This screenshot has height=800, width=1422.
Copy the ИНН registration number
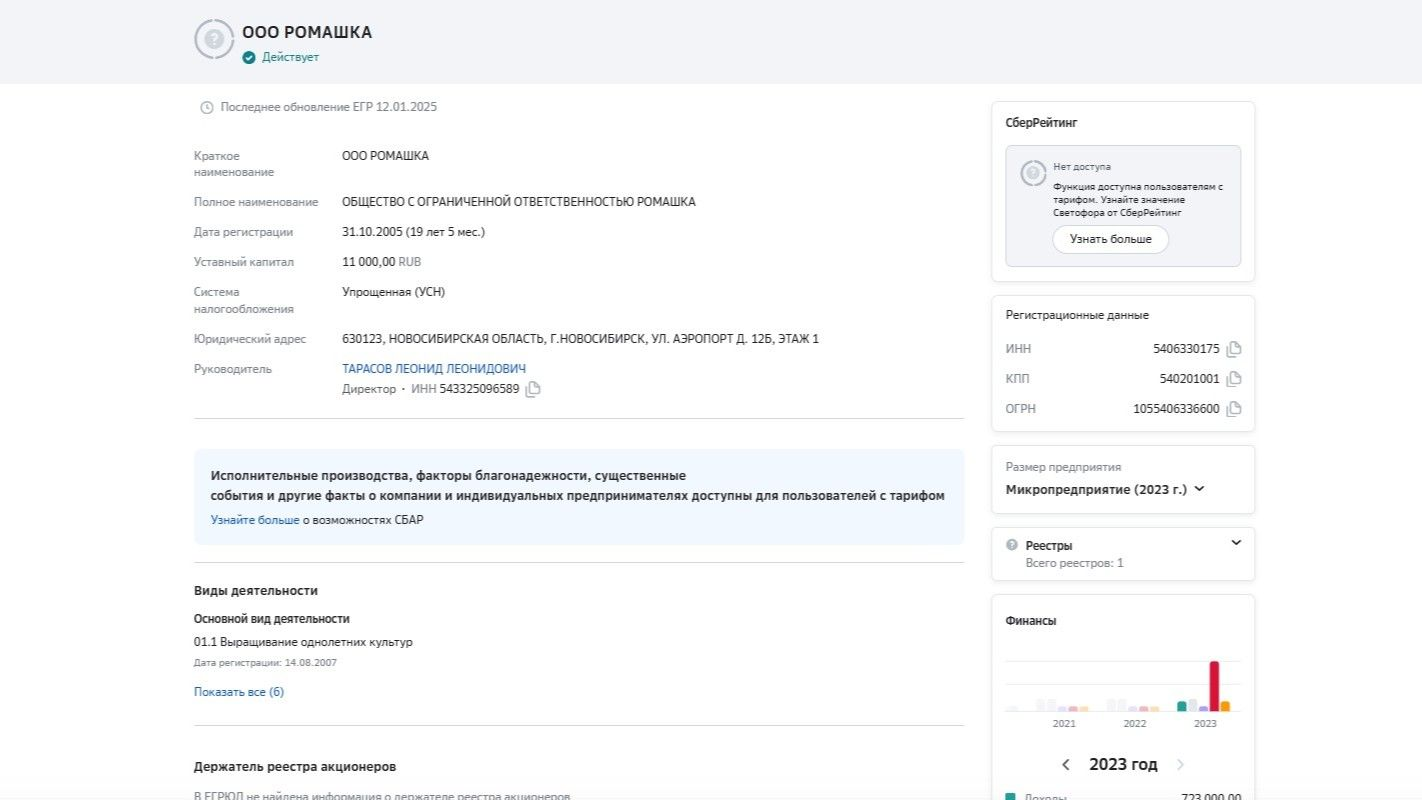[x=1234, y=348]
